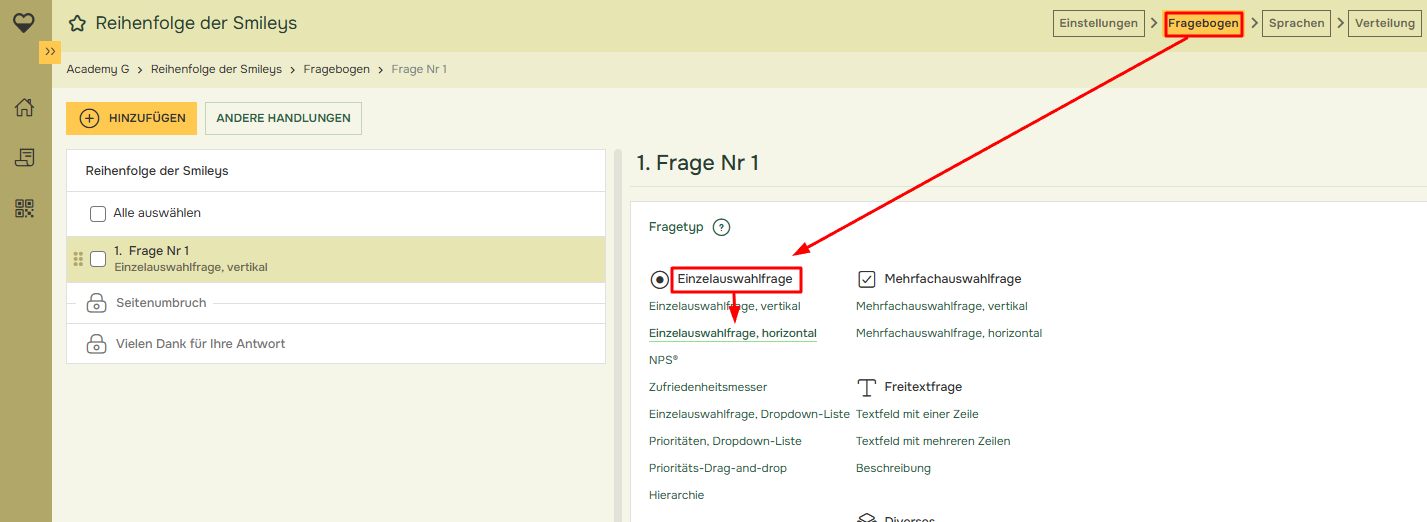
Task: Select the Einzelauswahlfrage radio button
Action: pos(659,280)
